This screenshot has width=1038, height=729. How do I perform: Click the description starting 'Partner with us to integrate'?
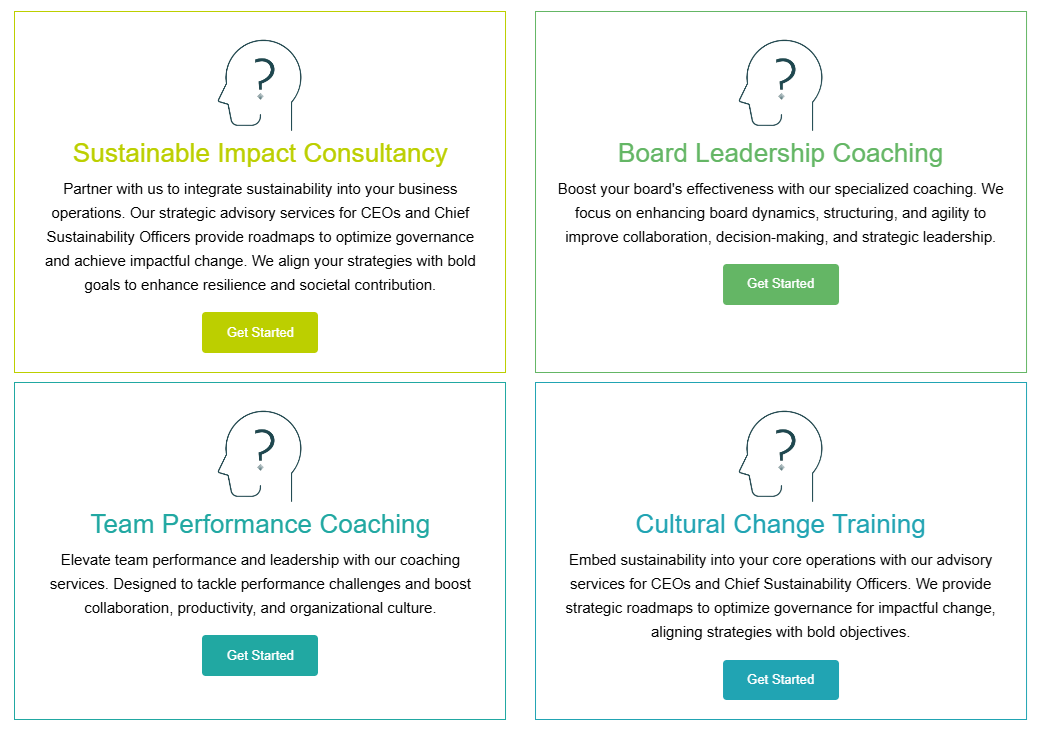point(260,237)
